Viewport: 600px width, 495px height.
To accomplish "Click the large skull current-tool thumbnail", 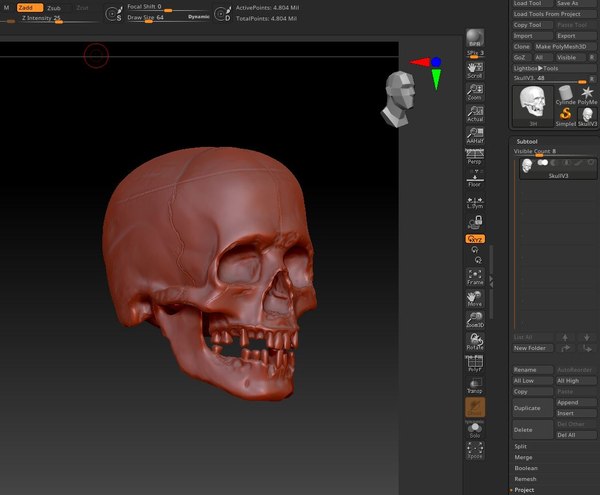I will [x=533, y=106].
